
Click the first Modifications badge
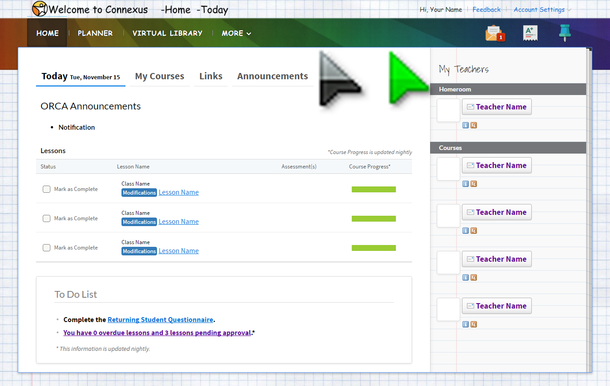[139, 193]
